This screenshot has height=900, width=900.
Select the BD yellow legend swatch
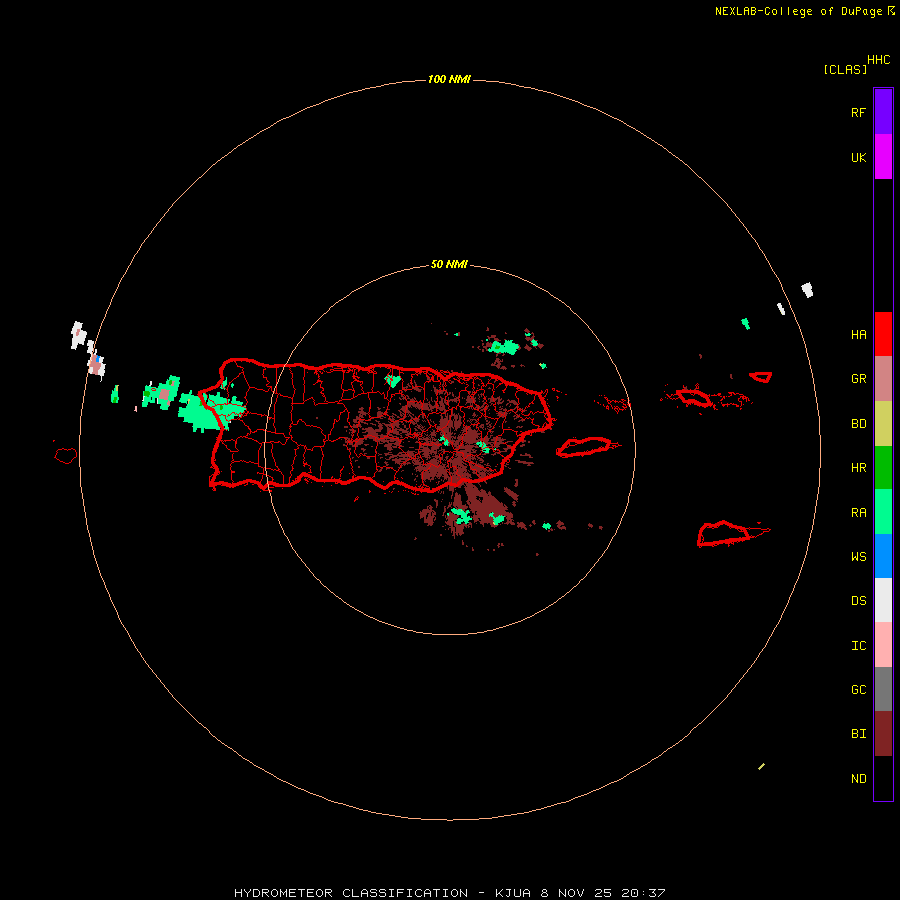pyautogui.click(x=883, y=424)
